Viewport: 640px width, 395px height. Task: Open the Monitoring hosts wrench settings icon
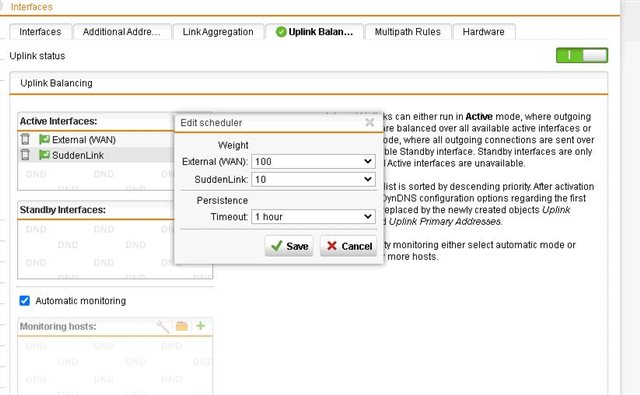(163, 326)
